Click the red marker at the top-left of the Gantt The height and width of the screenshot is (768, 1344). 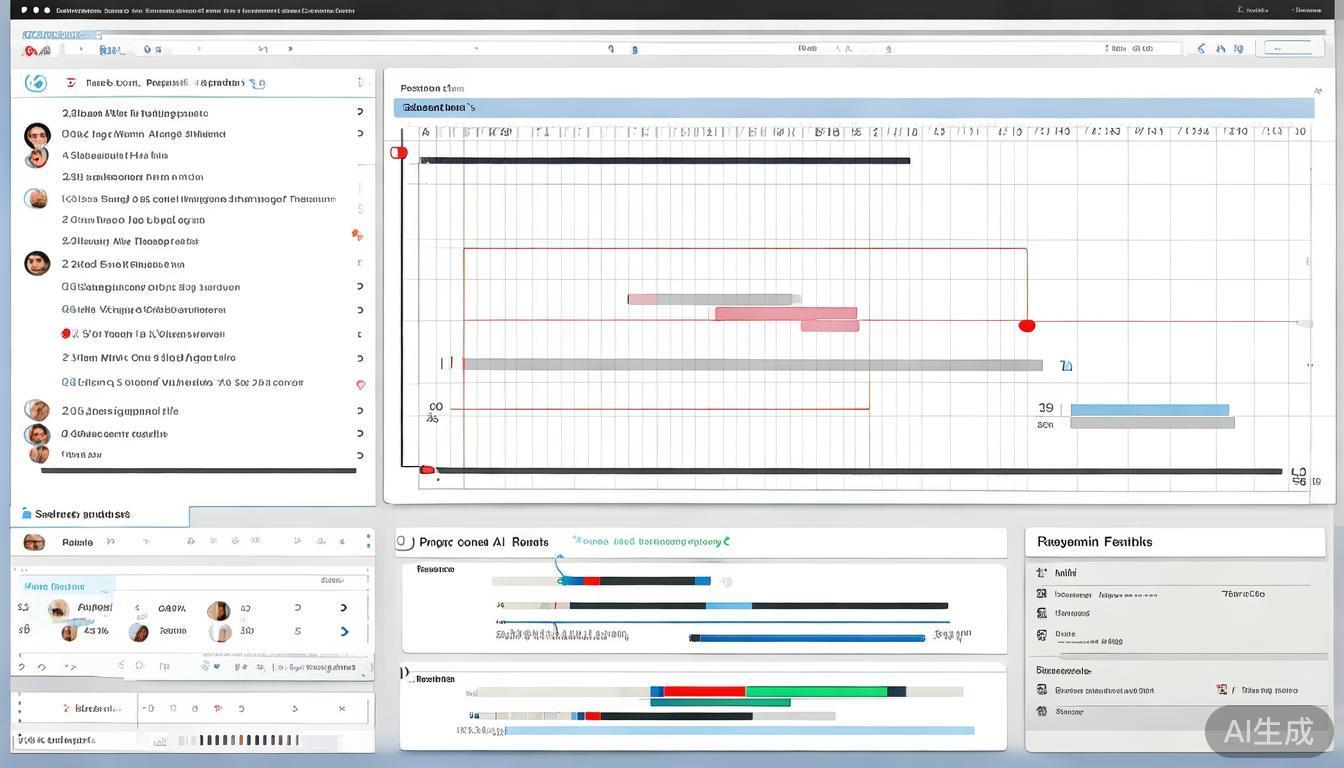[399, 153]
